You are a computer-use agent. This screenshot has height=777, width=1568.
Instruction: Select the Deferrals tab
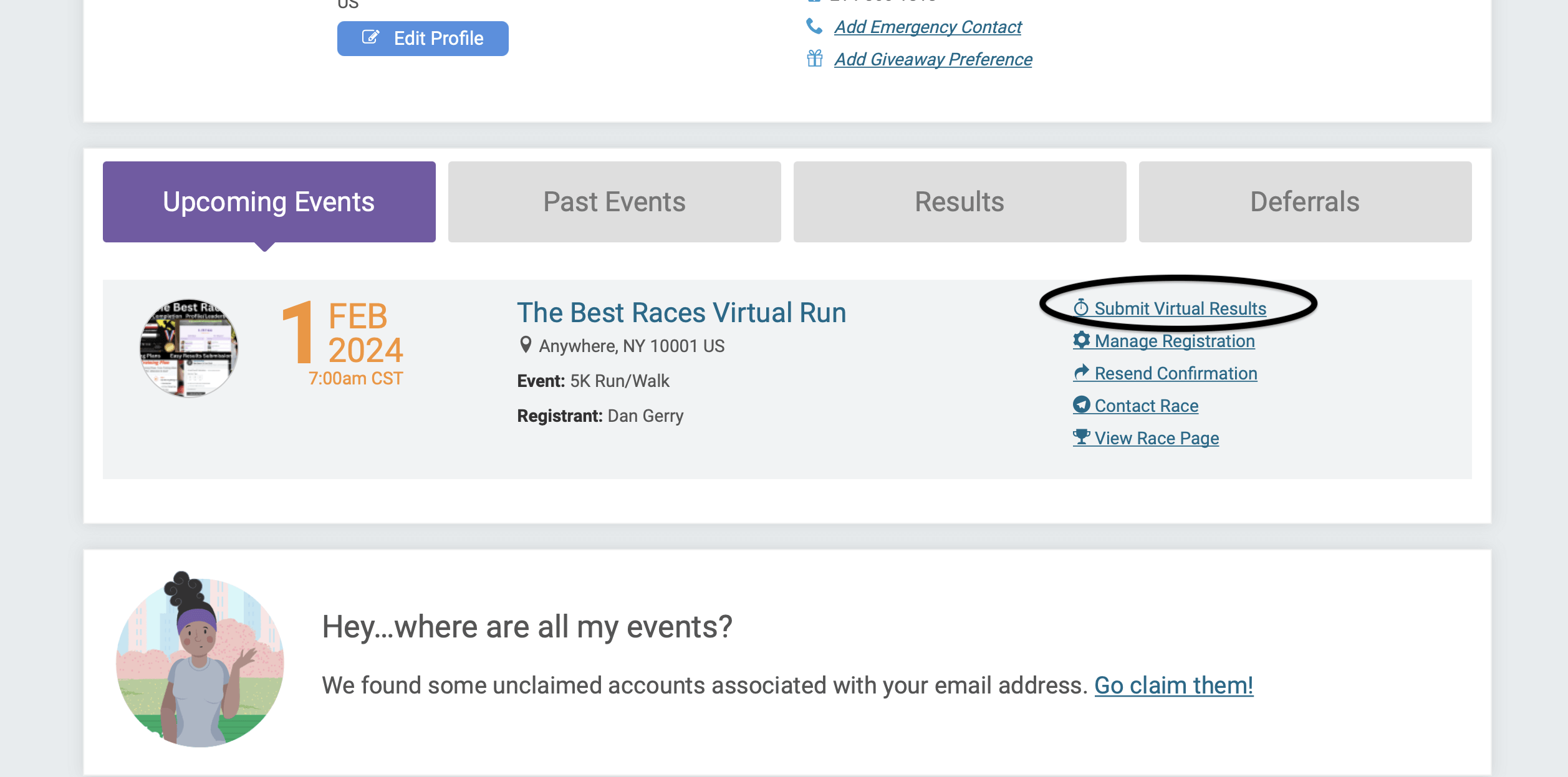click(x=1305, y=201)
